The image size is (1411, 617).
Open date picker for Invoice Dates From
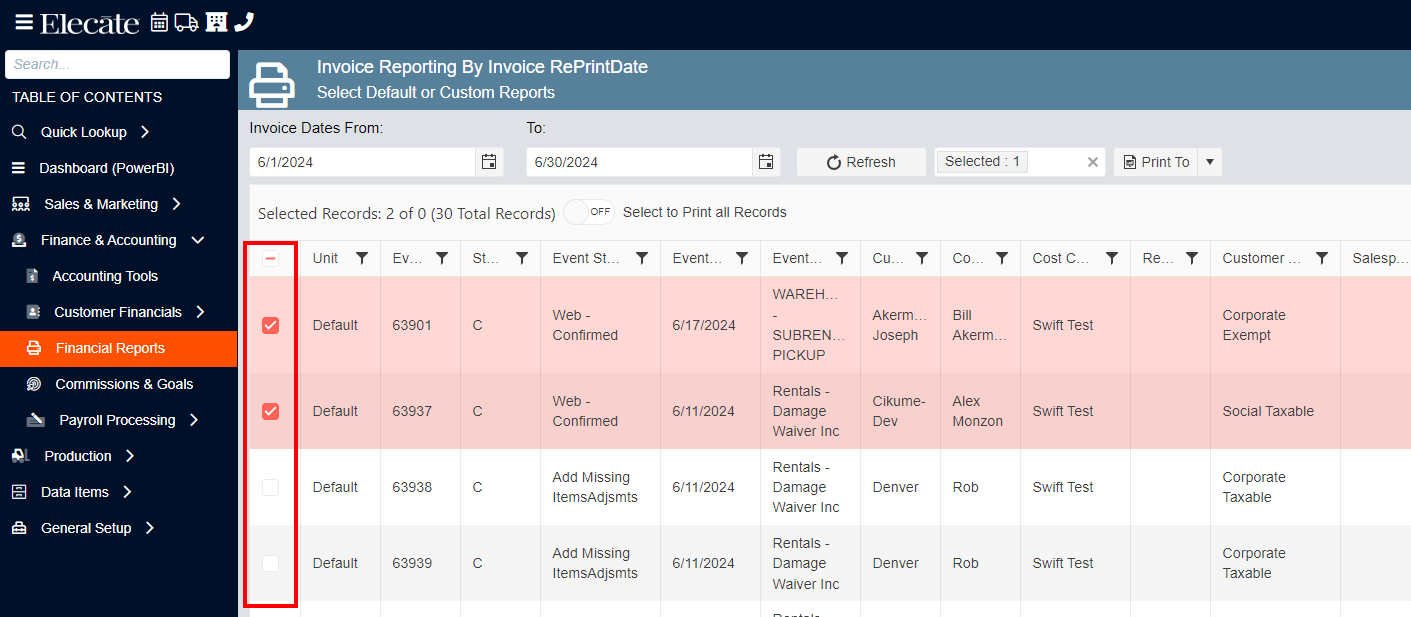tap(489, 162)
